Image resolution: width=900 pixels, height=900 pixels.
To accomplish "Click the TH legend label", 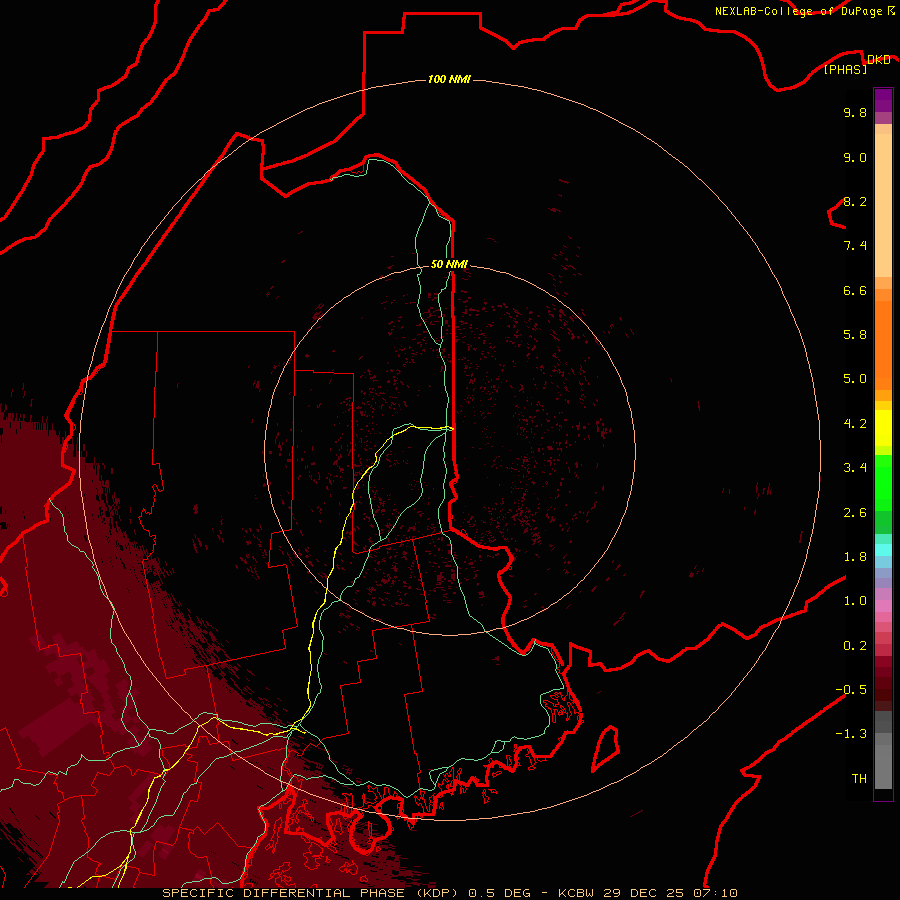I will click(x=859, y=779).
